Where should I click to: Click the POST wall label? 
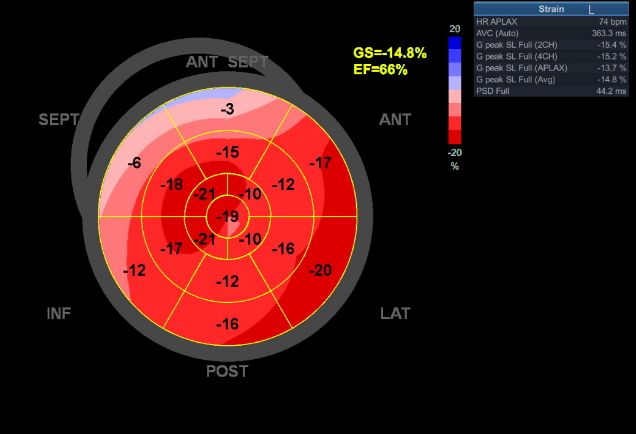[228, 371]
